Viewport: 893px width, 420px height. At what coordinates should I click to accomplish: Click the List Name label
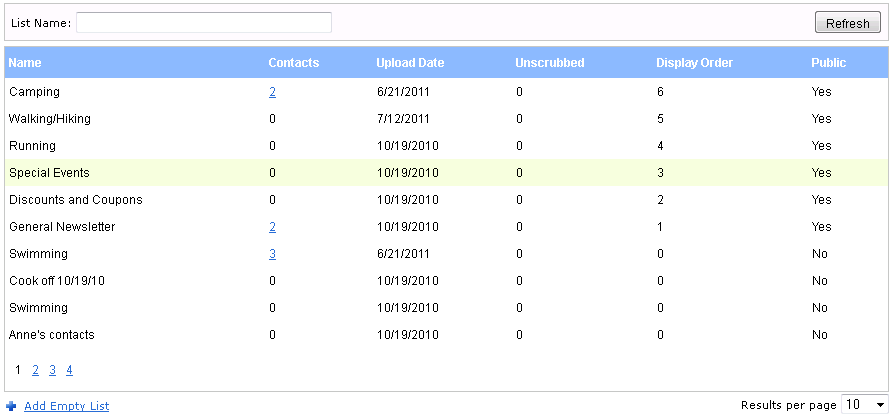41,23
